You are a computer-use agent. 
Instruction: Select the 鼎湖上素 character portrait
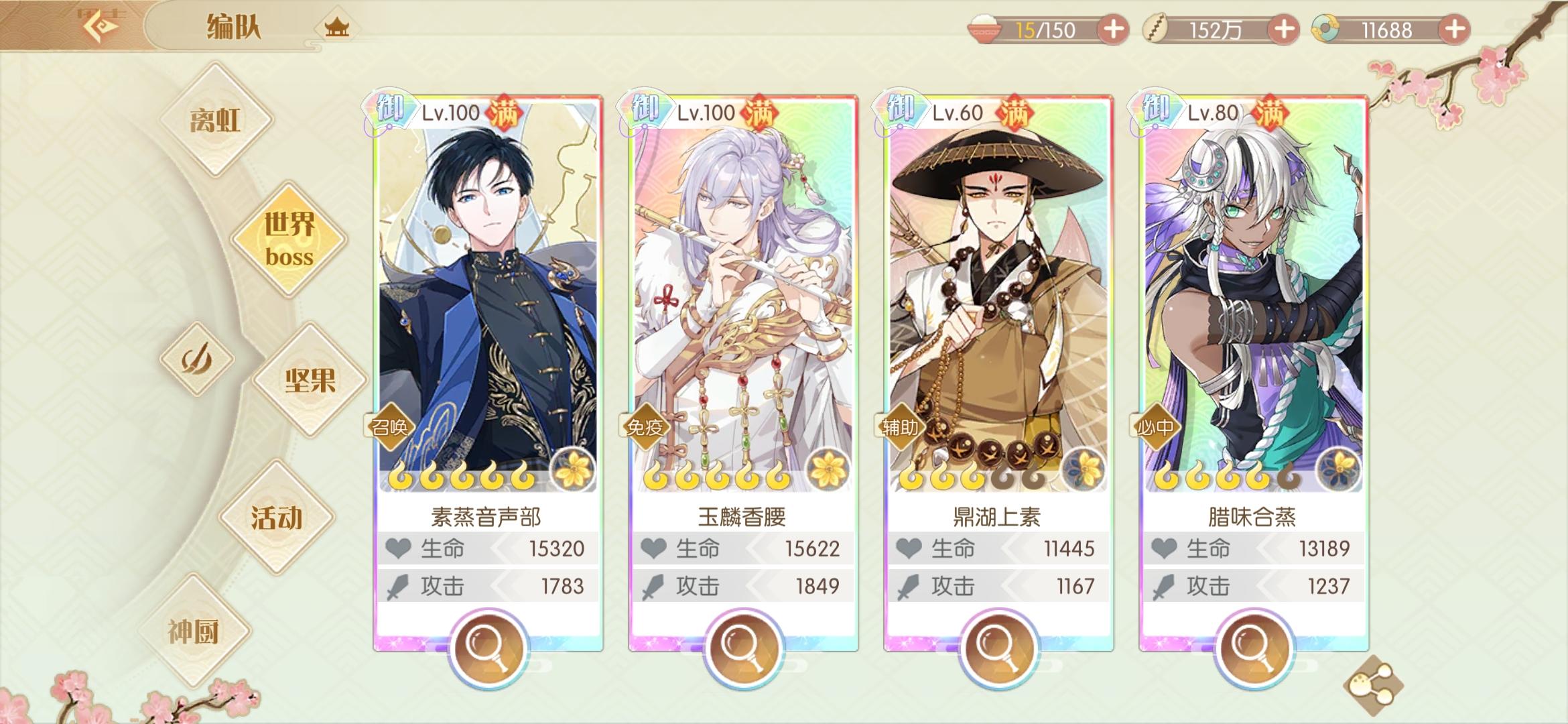(x=998, y=295)
